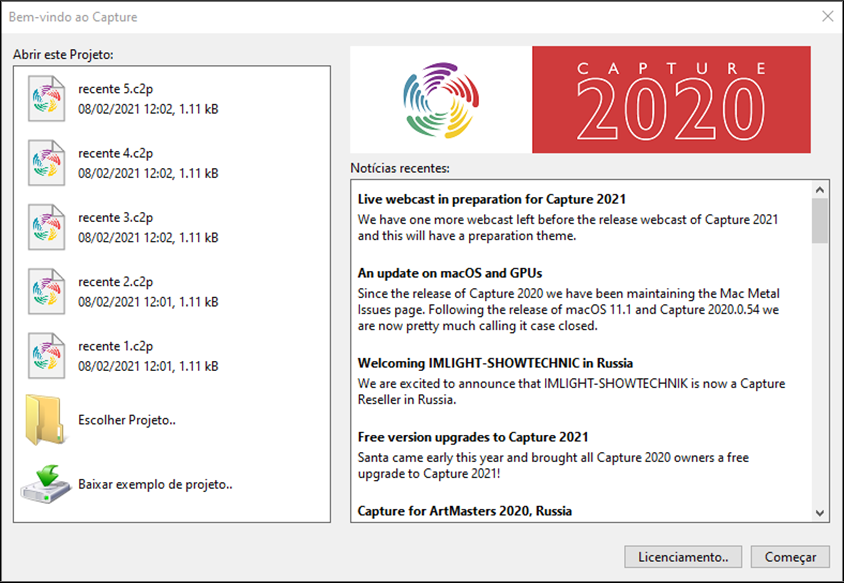Click the recente 4.c2p file icon
Screen dimensions: 844x583
pyautogui.click(x=47, y=163)
